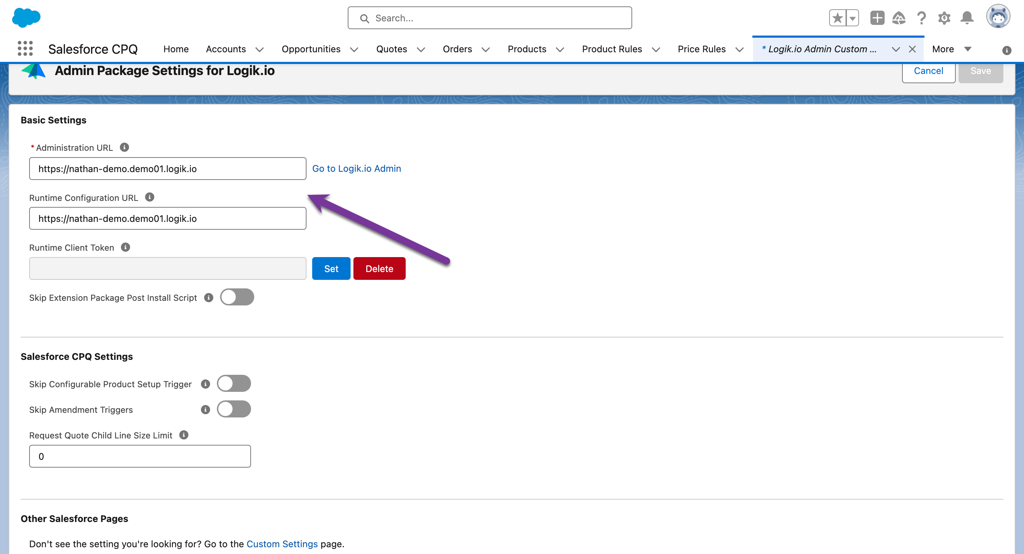1024x554 pixels.
Task: Click the Trailhead guidance icon
Action: pyautogui.click(x=899, y=18)
